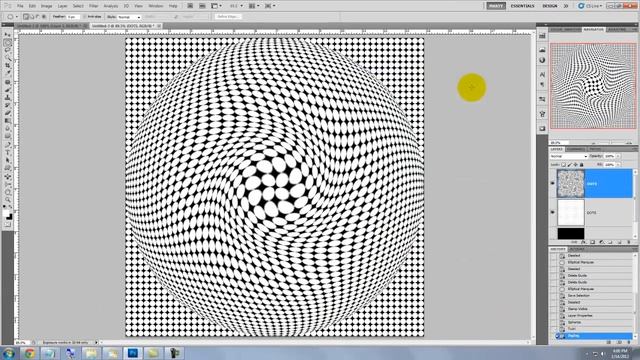The height and width of the screenshot is (360, 640).
Task: Open the Filter menu
Action: 93,6
